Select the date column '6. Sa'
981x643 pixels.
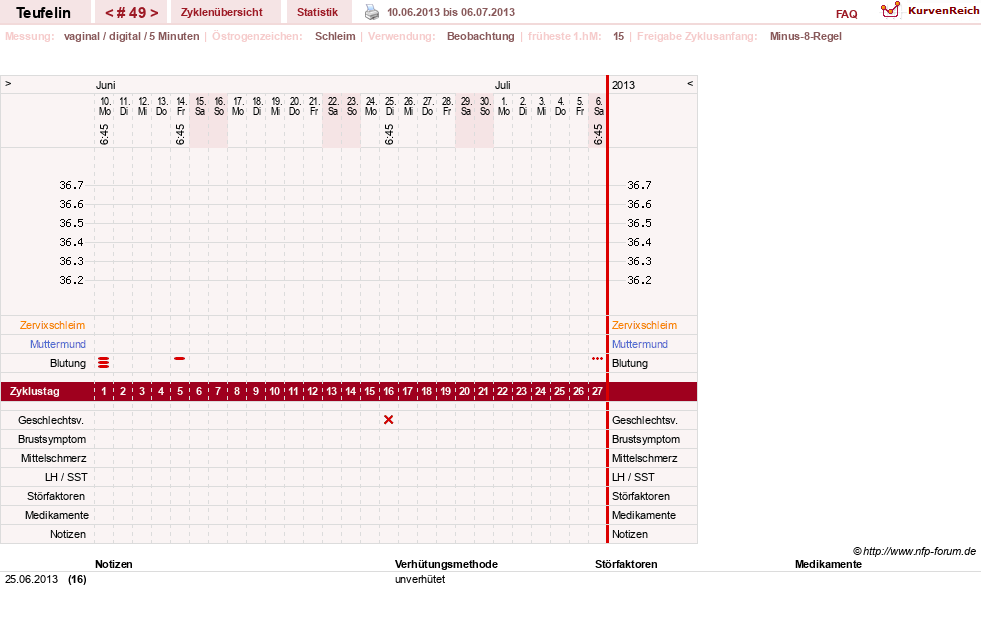click(x=599, y=106)
